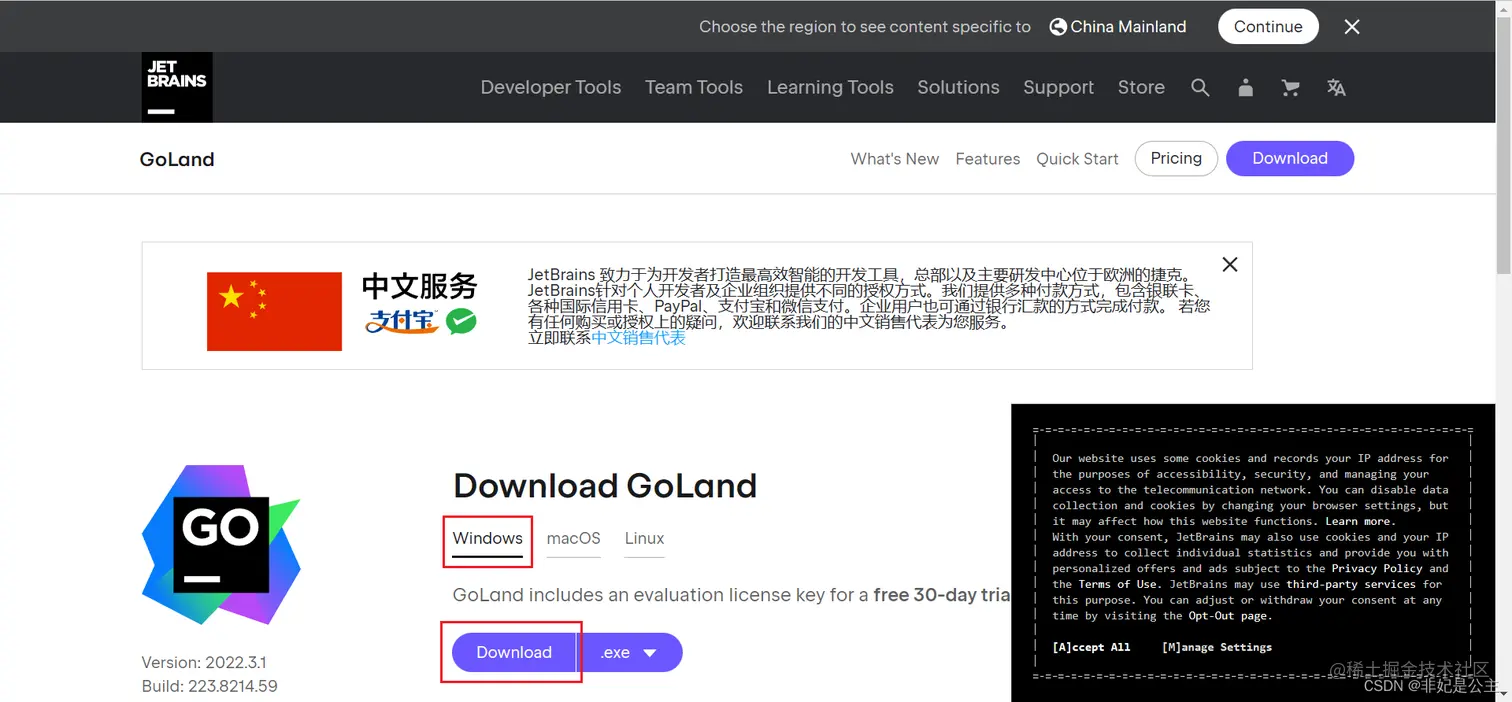
Task: Click the JetBrains logo
Action: click(x=176, y=87)
